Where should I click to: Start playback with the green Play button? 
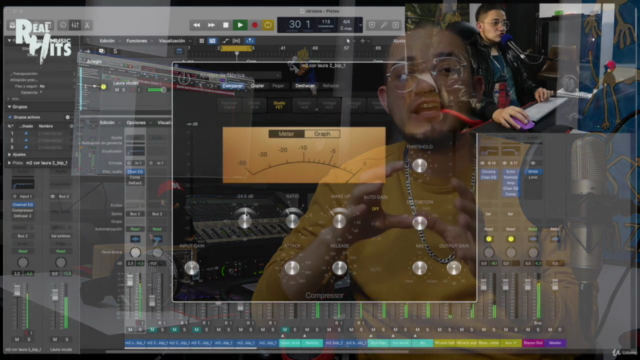coord(240,25)
